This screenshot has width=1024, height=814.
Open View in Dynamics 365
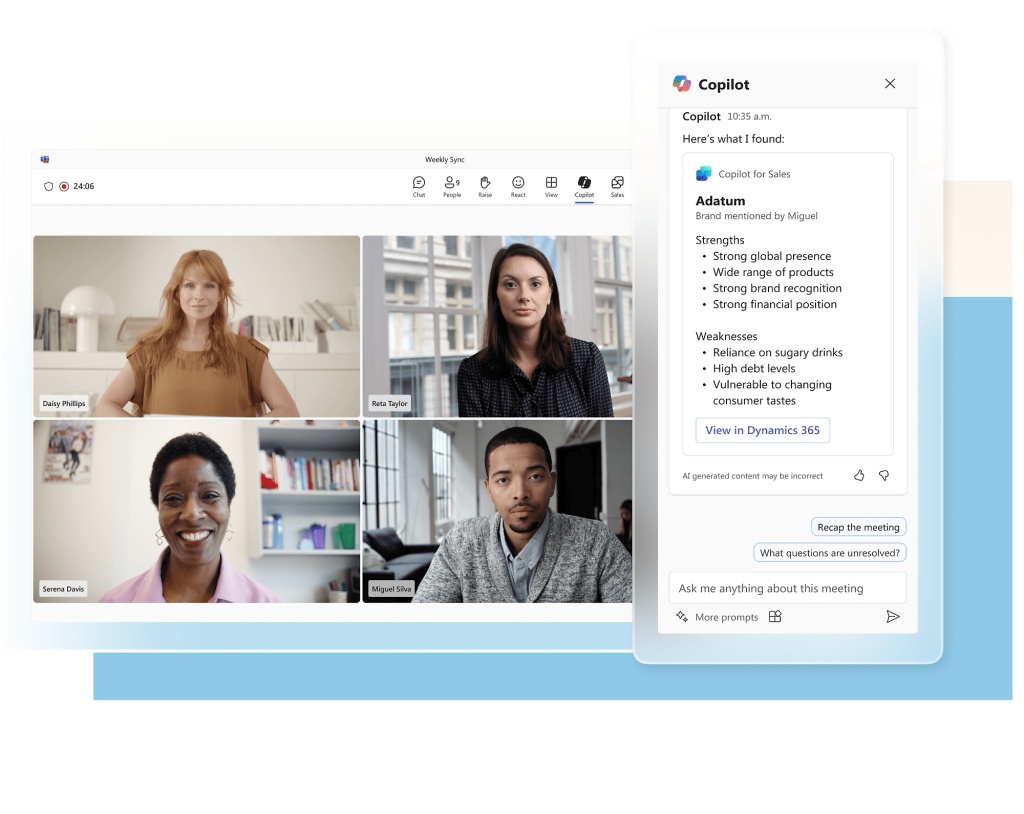pos(762,431)
